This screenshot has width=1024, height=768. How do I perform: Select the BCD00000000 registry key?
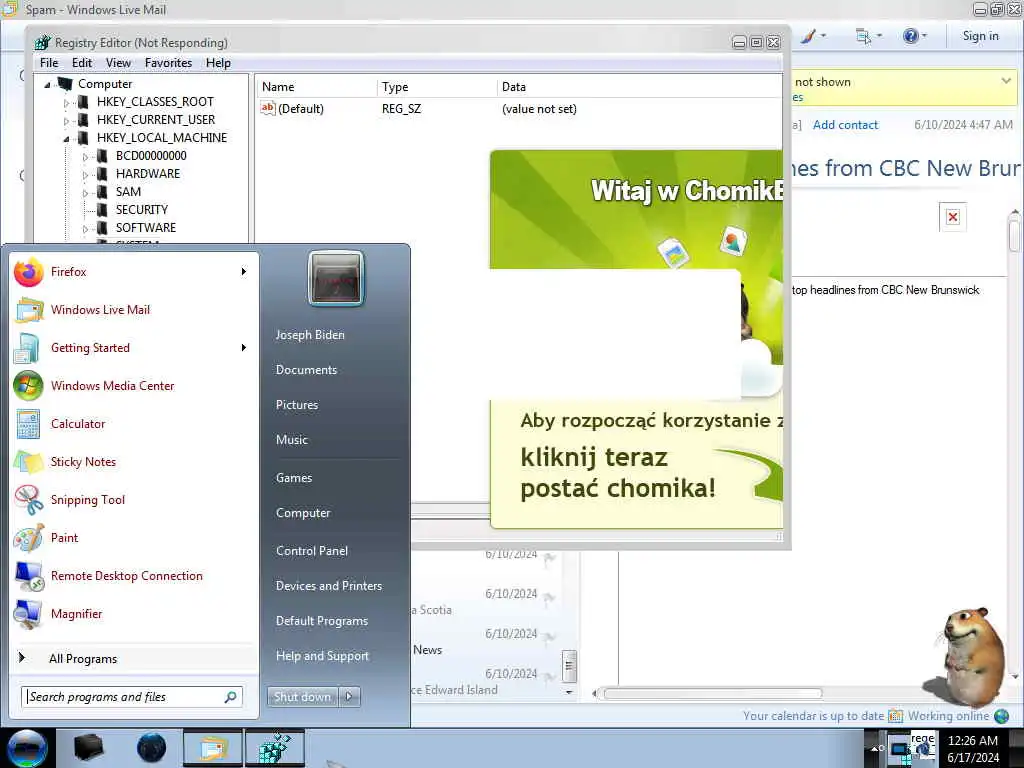pyautogui.click(x=151, y=155)
